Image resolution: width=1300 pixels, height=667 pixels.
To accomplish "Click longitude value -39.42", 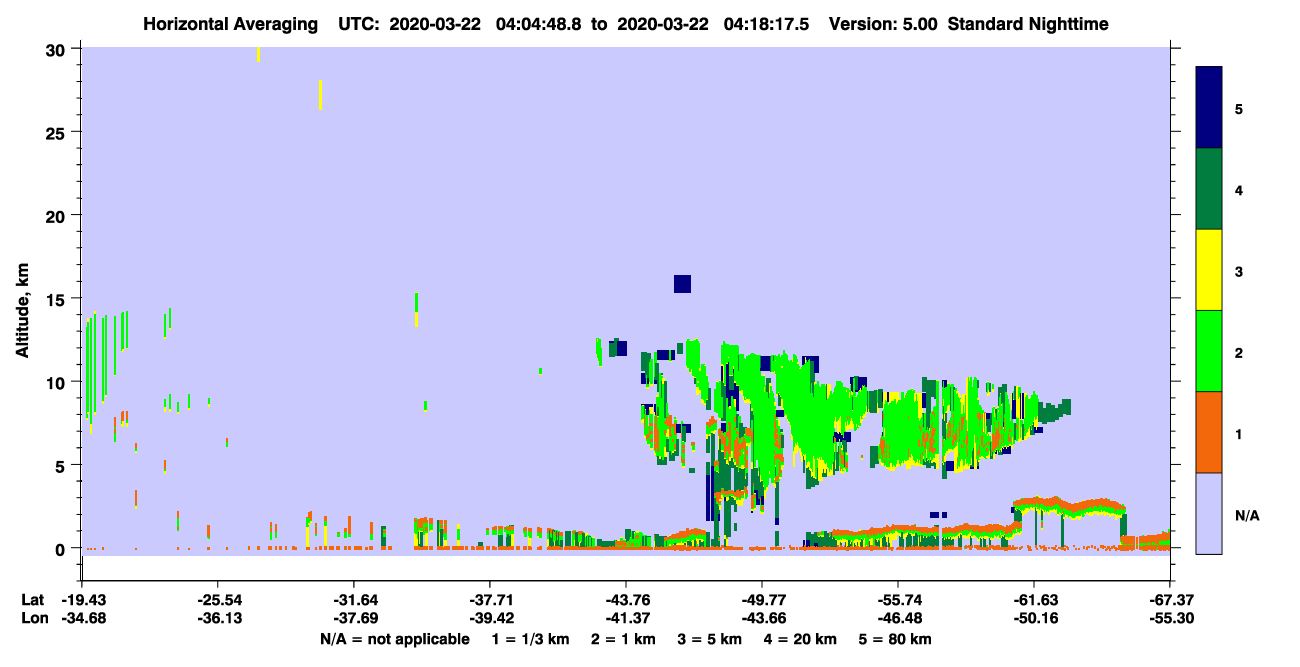I will [x=489, y=618].
